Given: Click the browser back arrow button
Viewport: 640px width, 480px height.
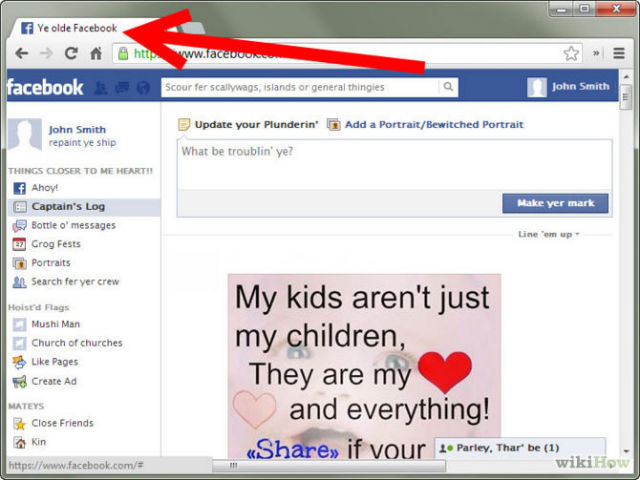Looking at the screenshot, I should pos(21,54).
